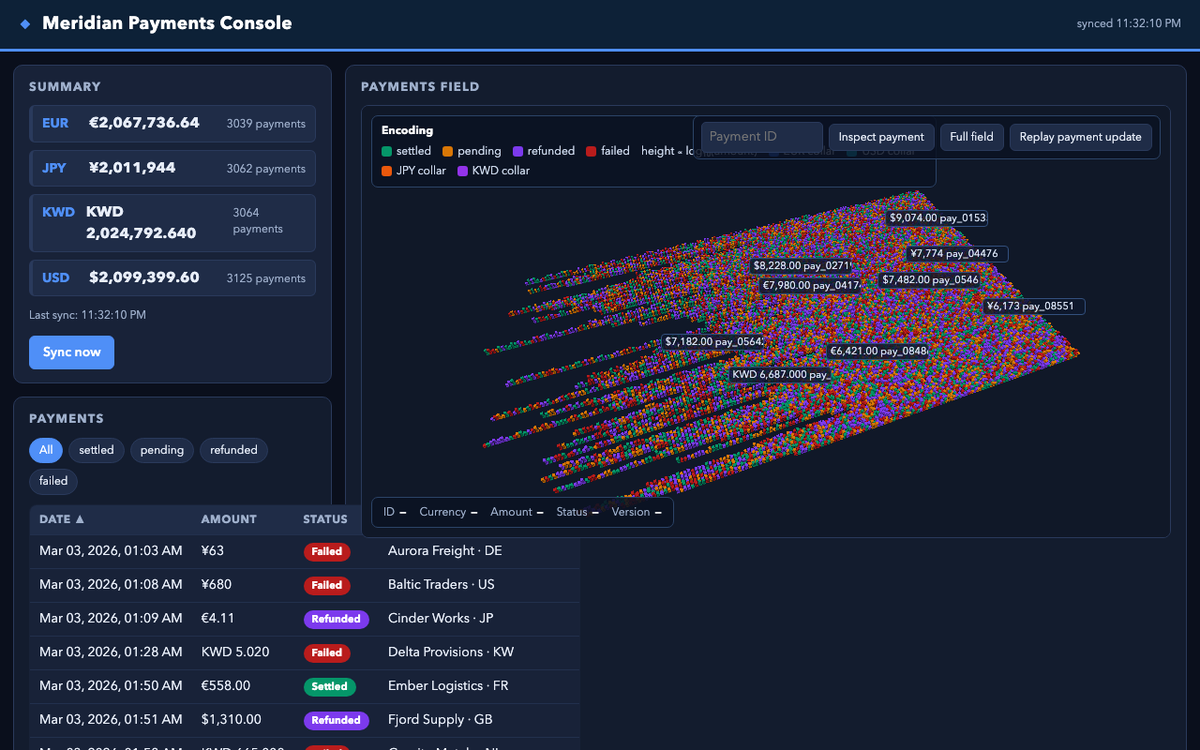Open the EUR summary card
The image size is (1200, 750).
coord(172,124)
